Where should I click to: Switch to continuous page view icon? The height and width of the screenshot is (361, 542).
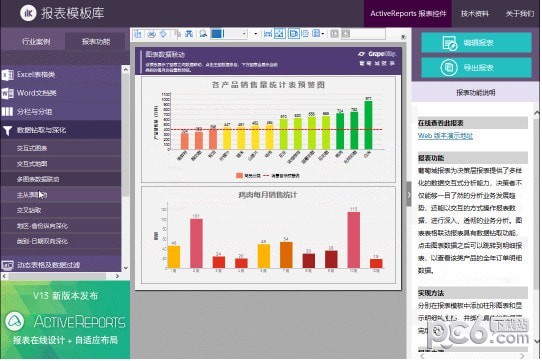(x=305, y=34)
